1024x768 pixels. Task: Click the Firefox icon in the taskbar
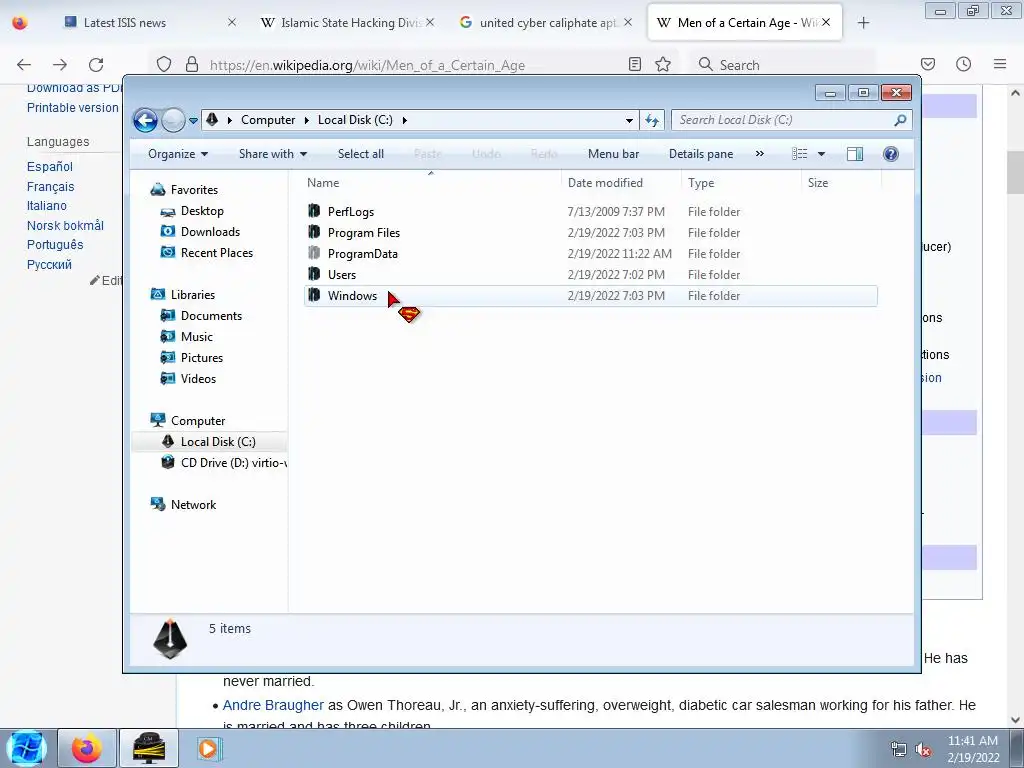point(87,748)
